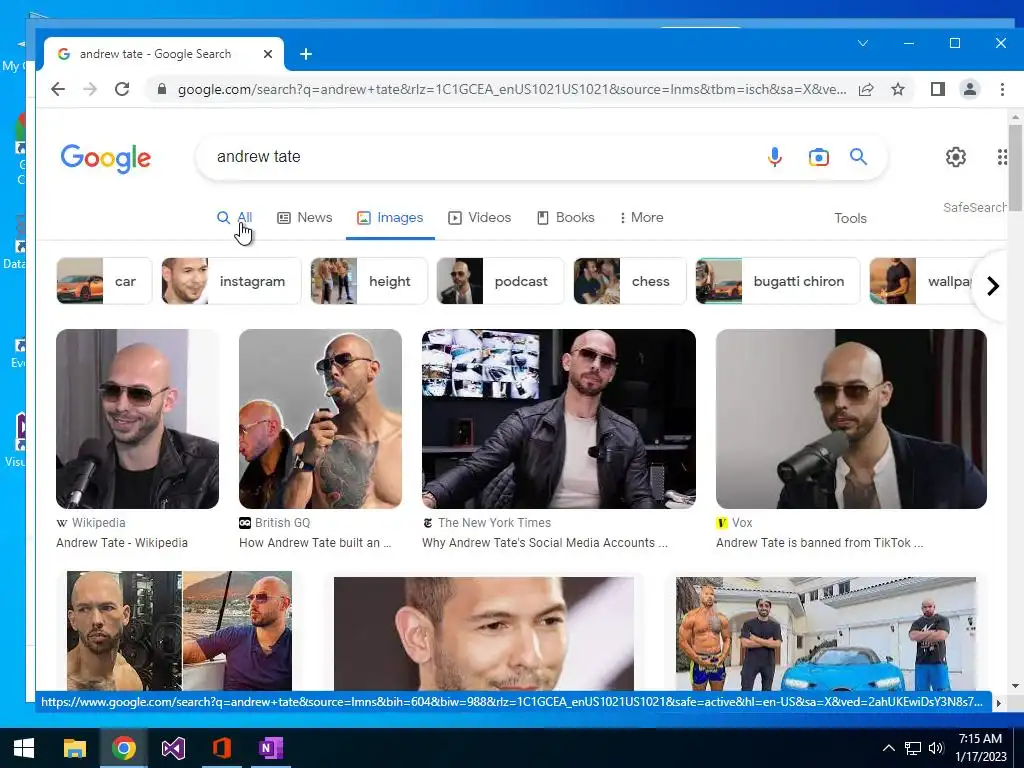View site info via the padlock icon
Viewport: 1024px width, 768px height.
pyautogui.click(x=161, y=89)
